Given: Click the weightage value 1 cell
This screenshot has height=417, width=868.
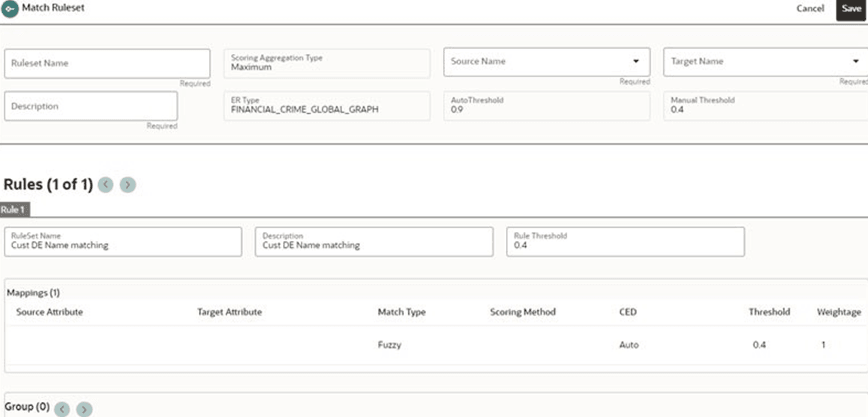Looking at the screenshot, I should (823, 345).
